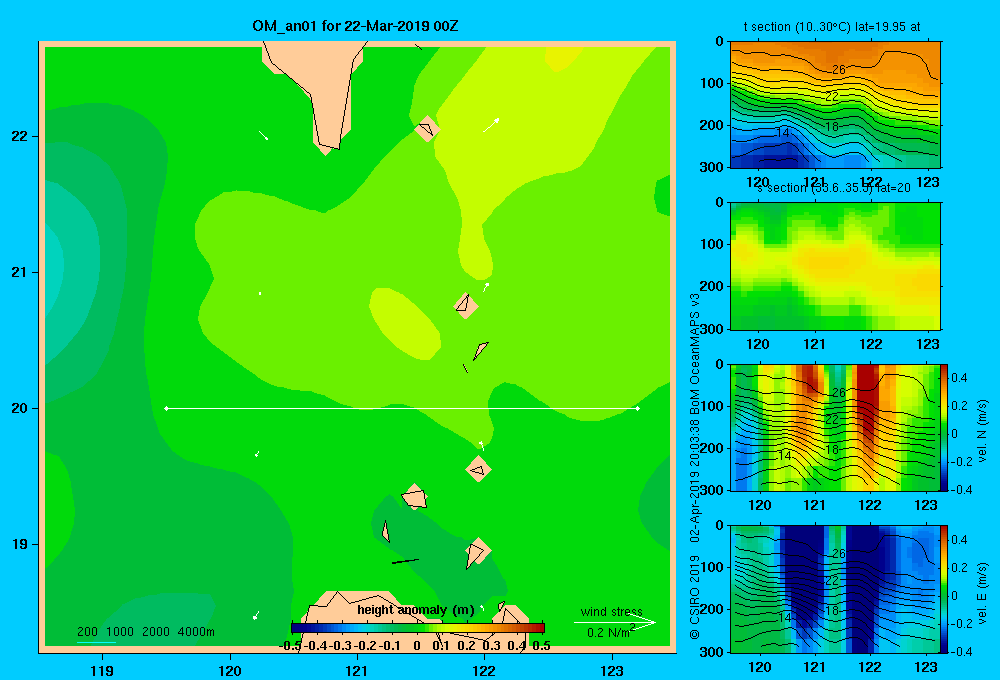Viewport: 1000px width, 680px height.
Task: Click longitude label 120 on main map axis
Action: coord(230,670)
